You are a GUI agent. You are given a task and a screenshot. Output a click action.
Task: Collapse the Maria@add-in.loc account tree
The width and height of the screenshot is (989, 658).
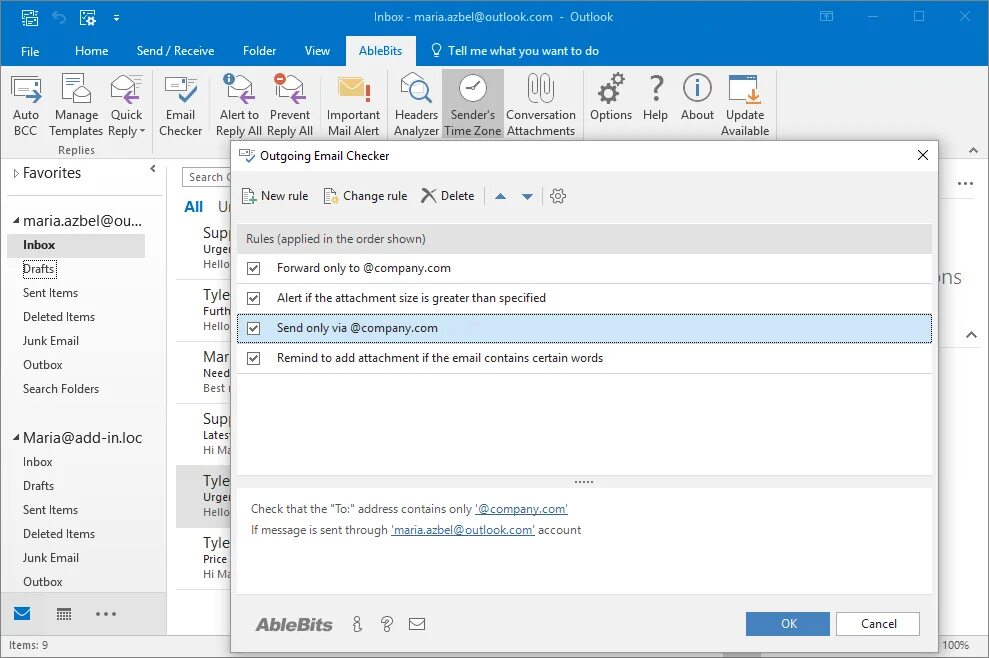click(x=16, y=438)
